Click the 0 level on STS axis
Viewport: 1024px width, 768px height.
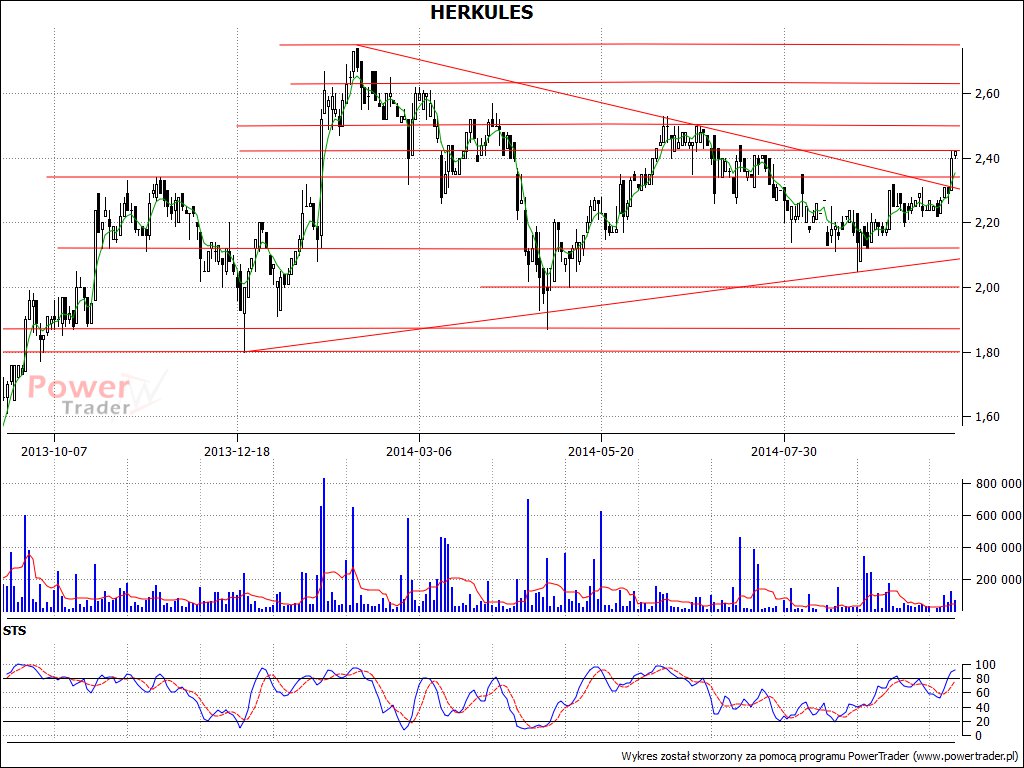point(978,736)
